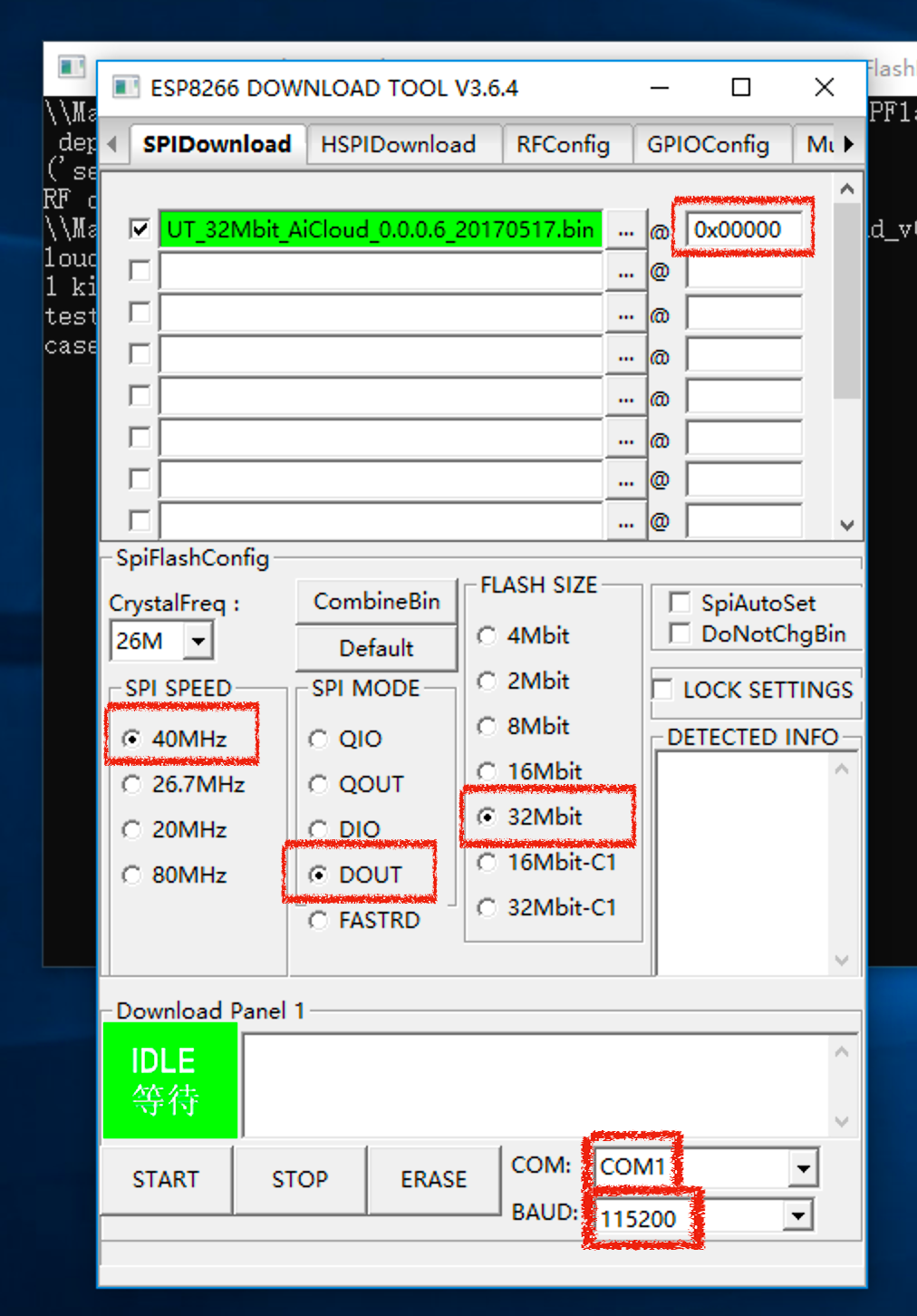Screen dimensions: 917x1316
Task: Click the 0x00000 address field
Action: point(744,230)
